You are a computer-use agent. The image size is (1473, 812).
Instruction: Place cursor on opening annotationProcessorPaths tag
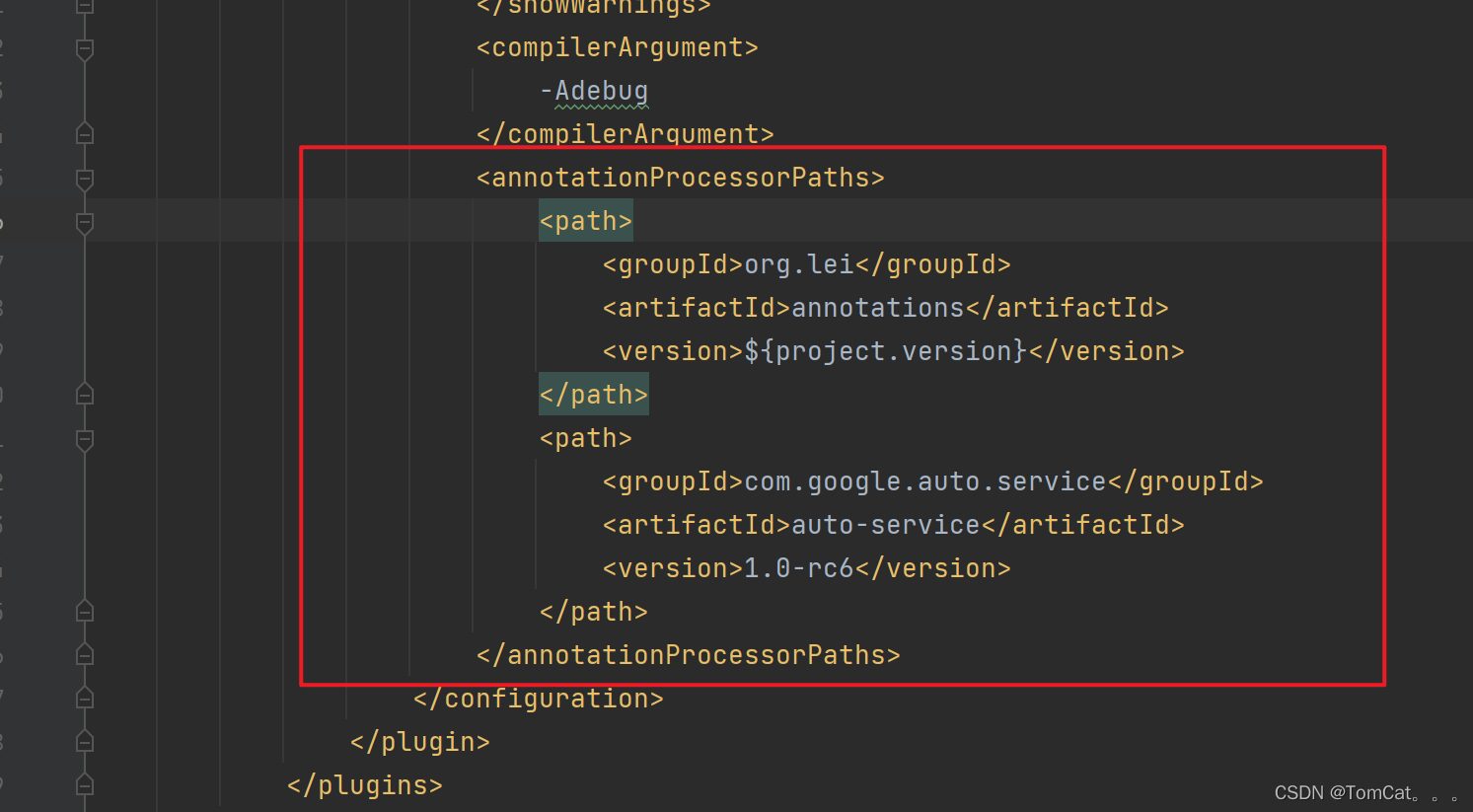[681, 178]
